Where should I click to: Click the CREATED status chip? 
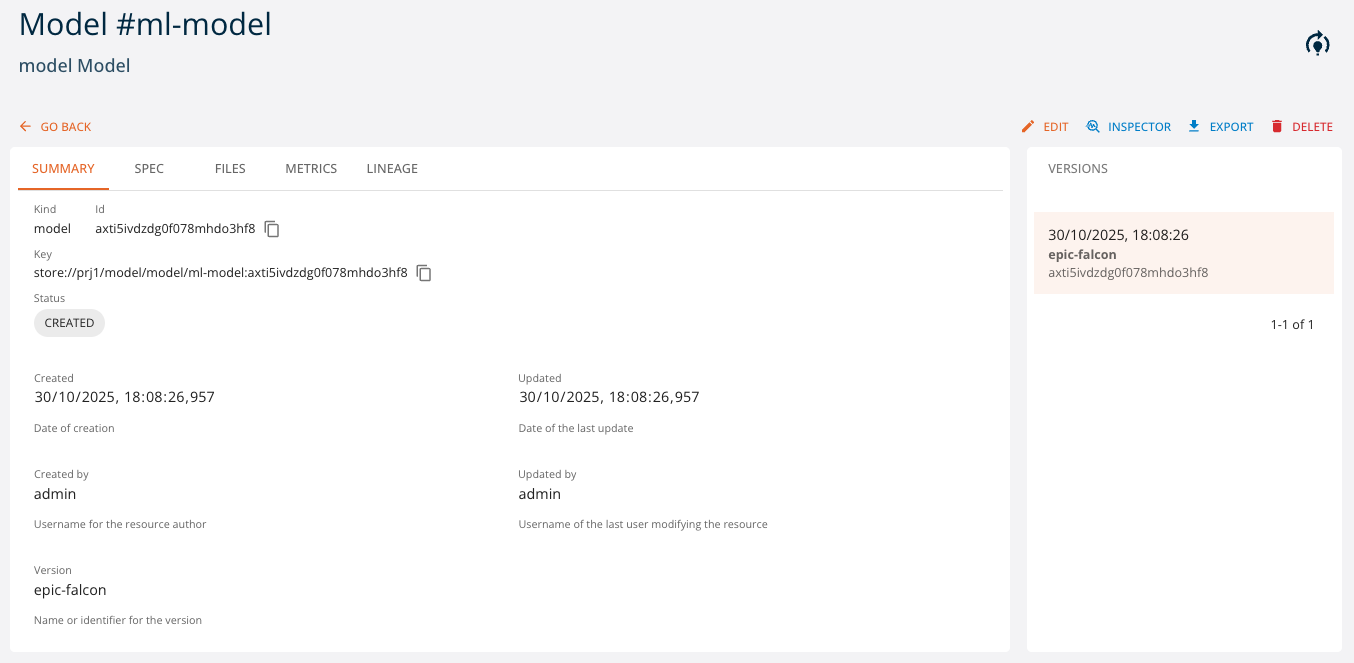[69, 323]
